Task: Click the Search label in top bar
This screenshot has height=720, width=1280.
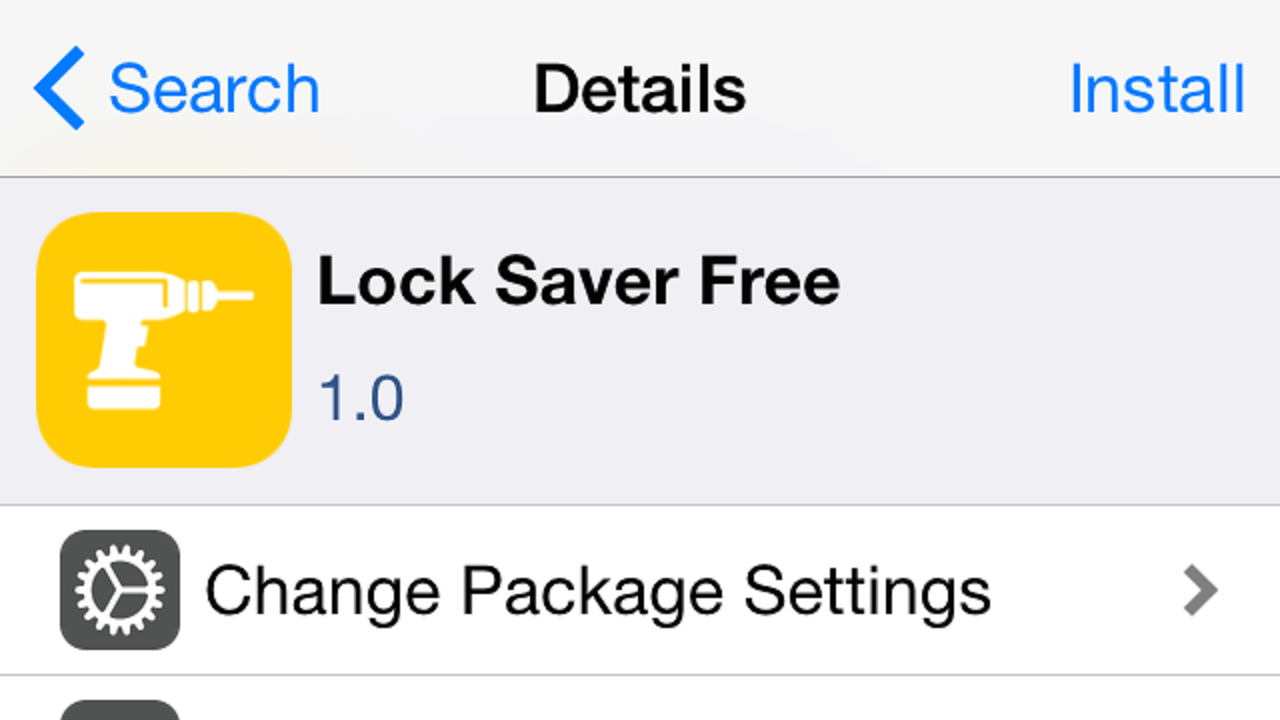Action: click(x=214, y=89)
